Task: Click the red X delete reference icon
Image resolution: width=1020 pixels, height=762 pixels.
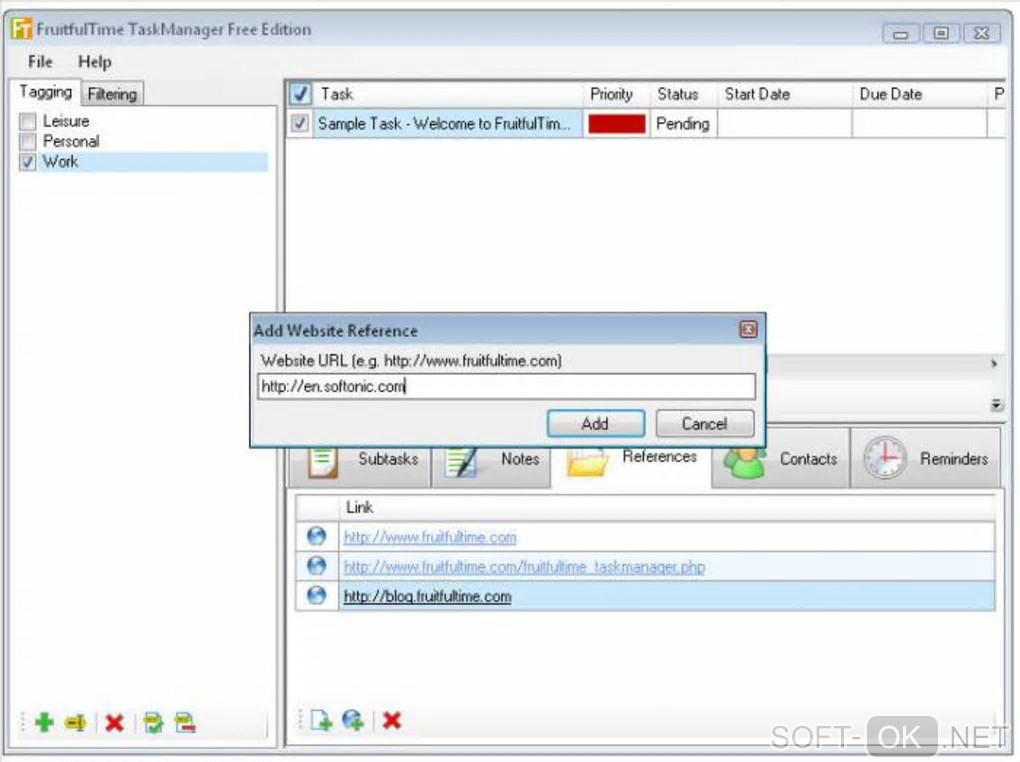Action: coord(392,720)
